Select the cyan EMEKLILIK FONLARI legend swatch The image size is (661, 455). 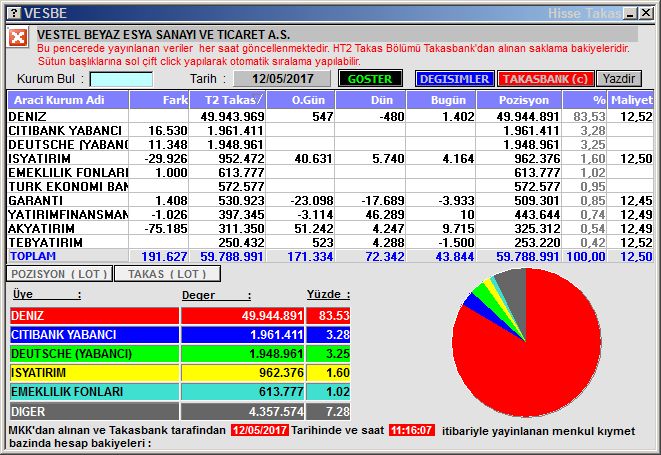point(94,392)
